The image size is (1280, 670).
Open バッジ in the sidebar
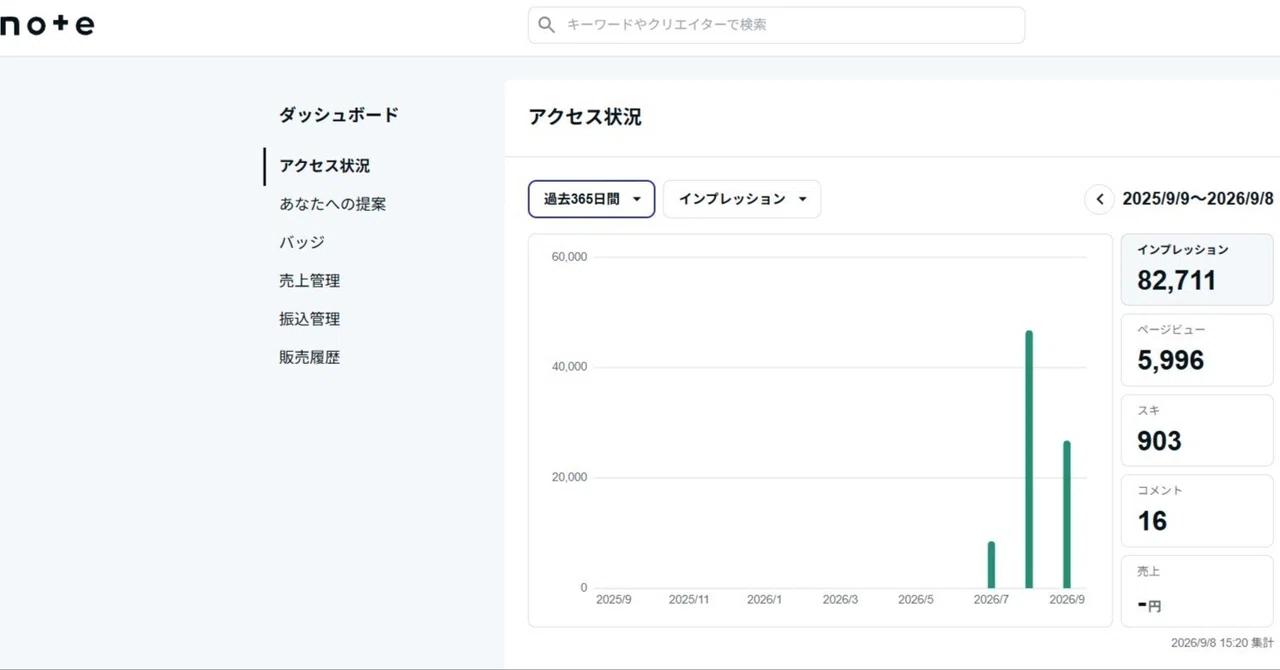coord(302,242)
